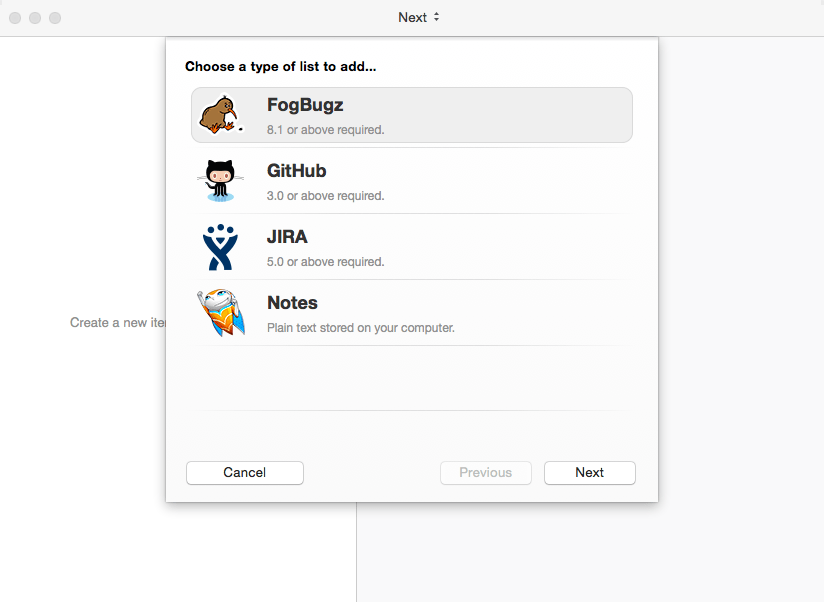Click the green zoom window button
The image size is (824, 602).
pyautogui.click(x=55, y=18)
